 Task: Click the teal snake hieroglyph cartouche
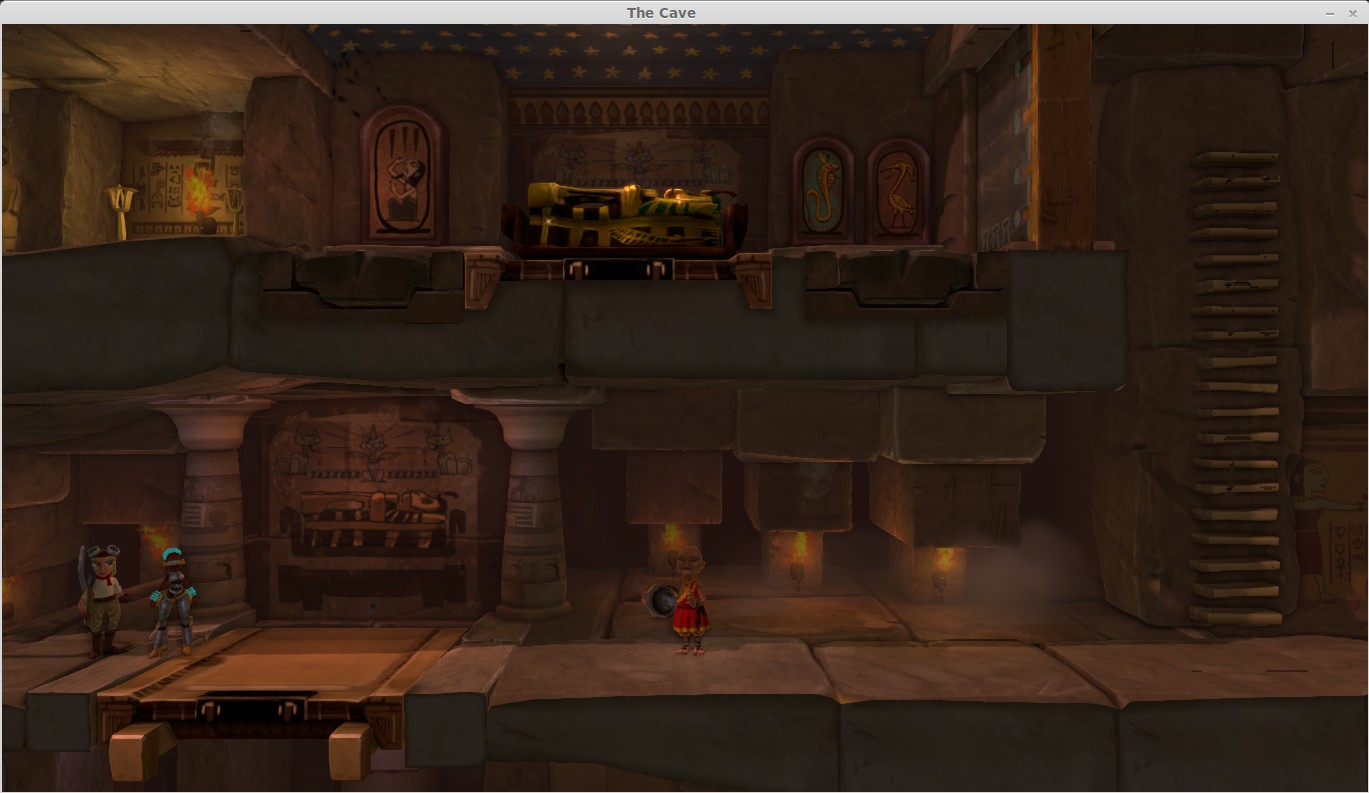(822, 190)
